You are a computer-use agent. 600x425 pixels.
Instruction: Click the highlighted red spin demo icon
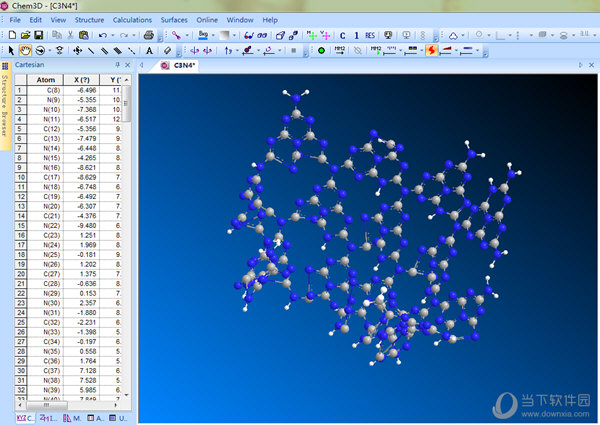pos(432,50)
